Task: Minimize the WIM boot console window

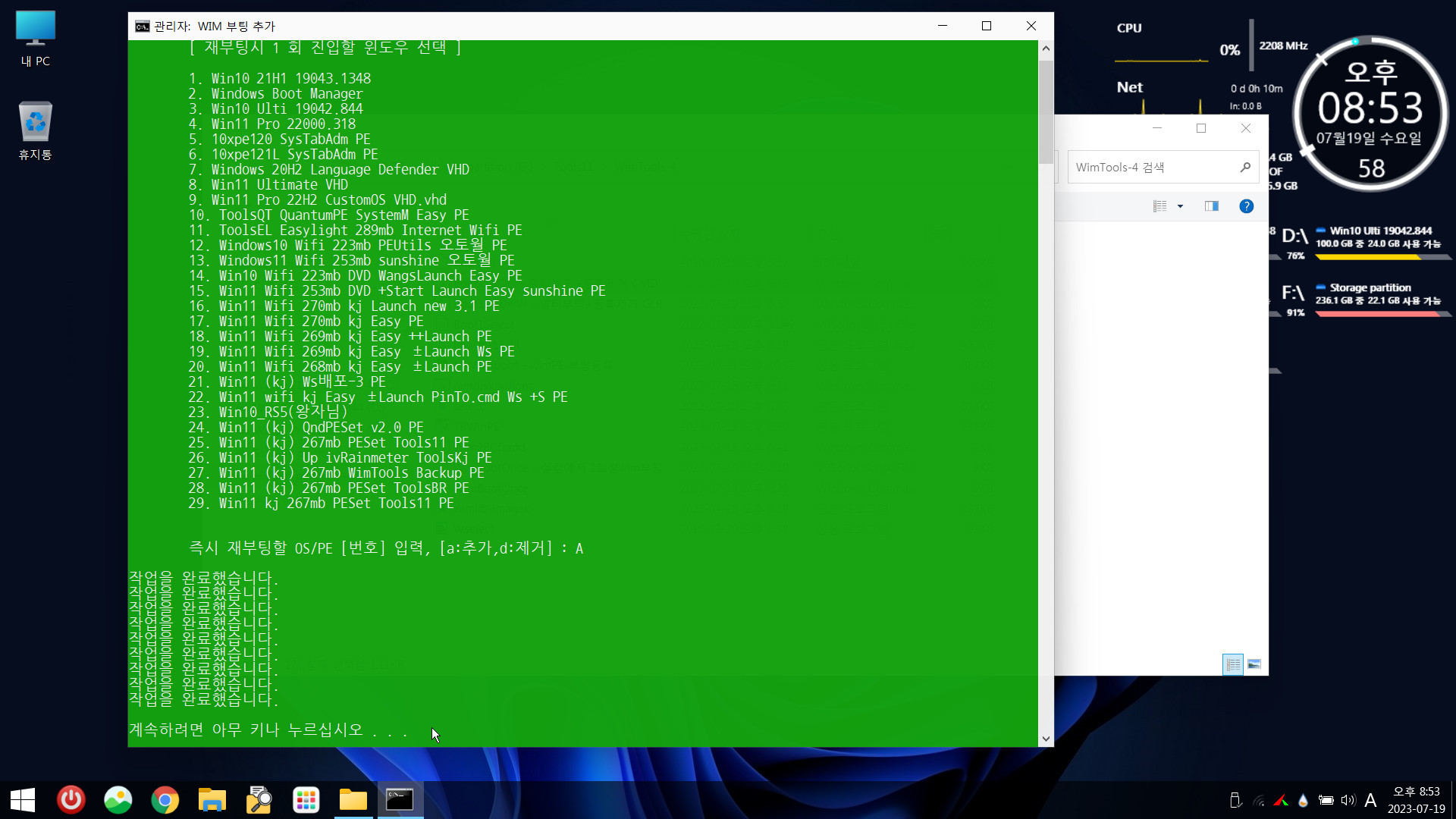Action: point(943,26)
